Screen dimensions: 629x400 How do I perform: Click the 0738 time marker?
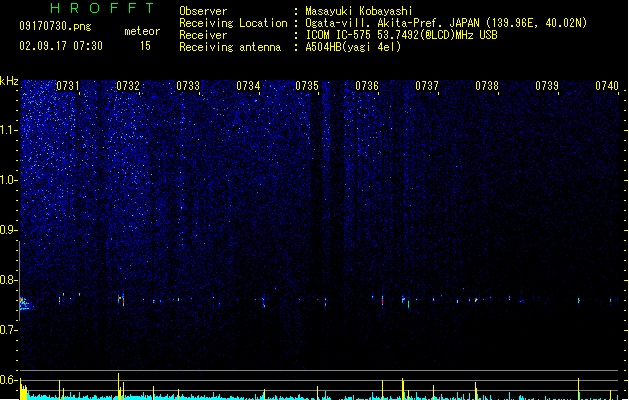(x=487, y=86)
